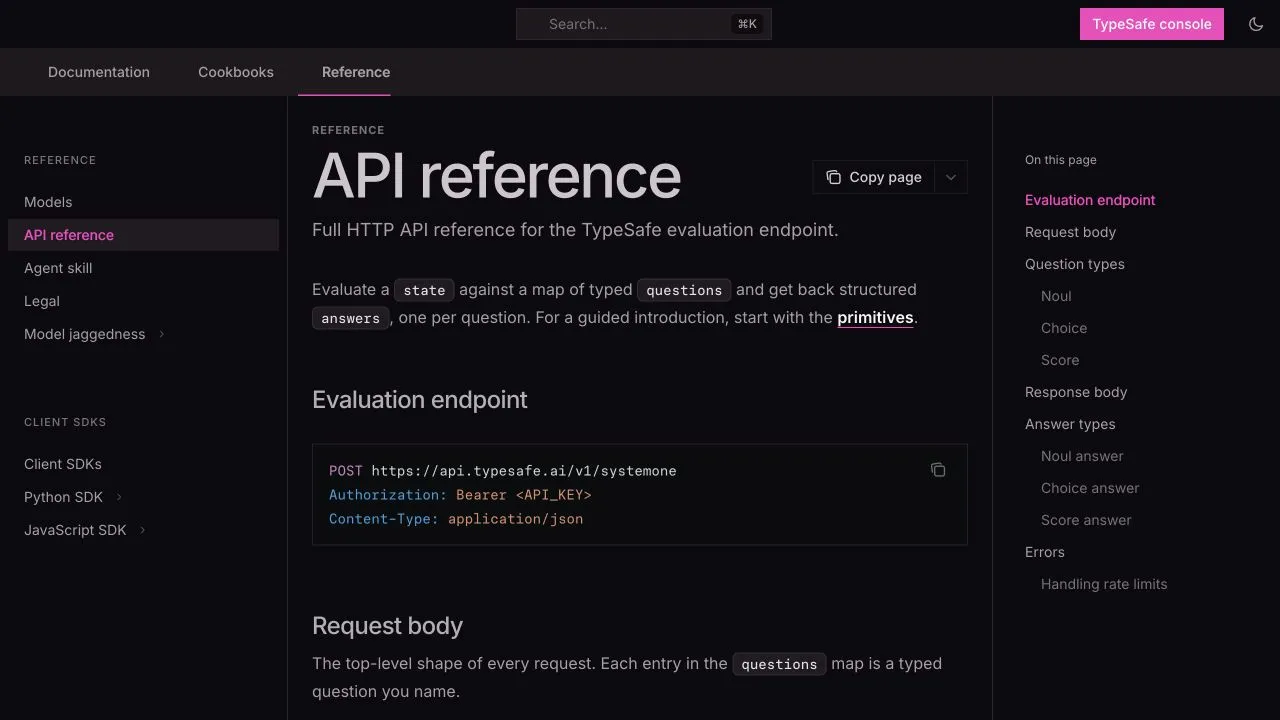Jump to Noul in the page outline

(1056, 296)
